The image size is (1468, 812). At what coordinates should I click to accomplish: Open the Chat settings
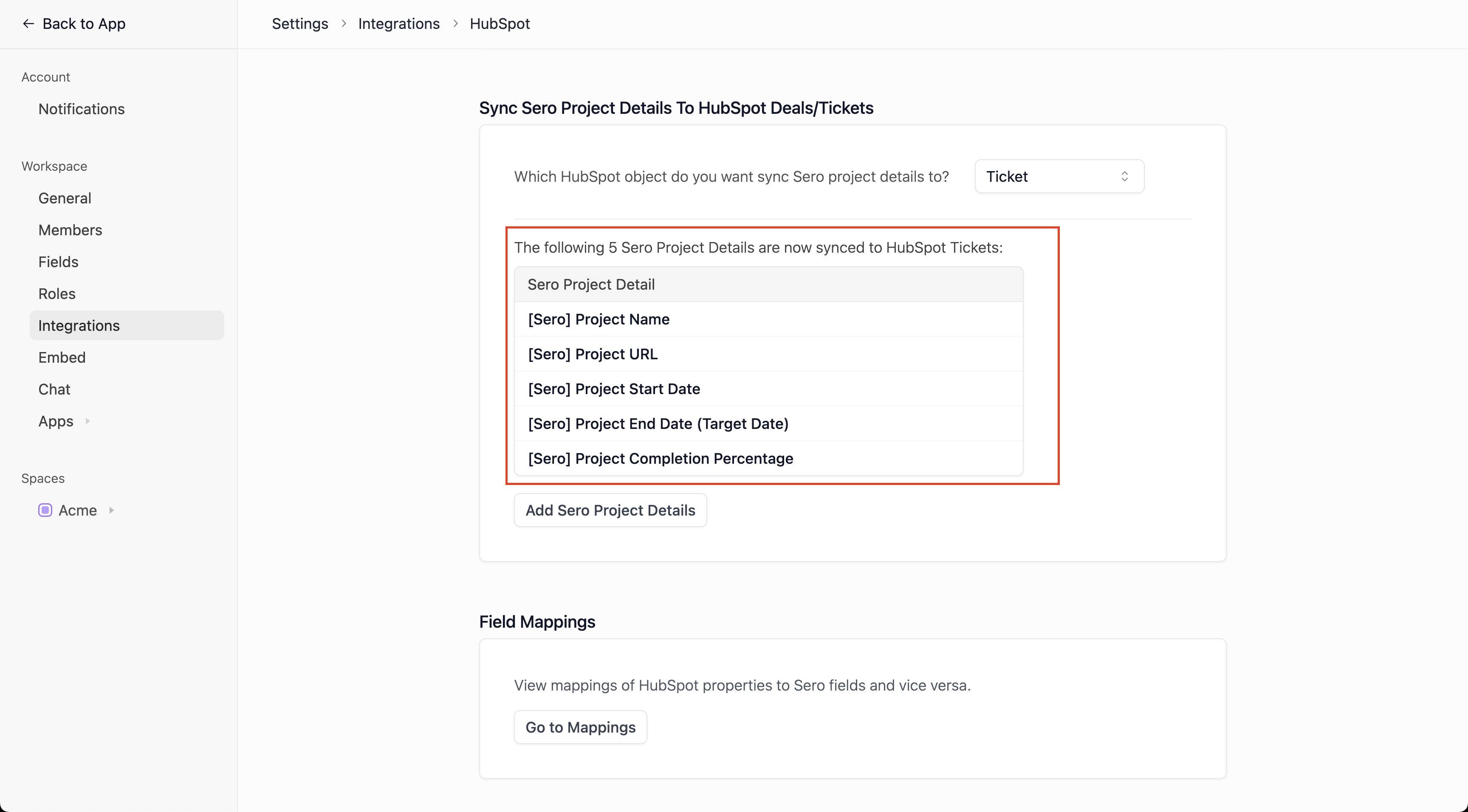pos(54,389)
